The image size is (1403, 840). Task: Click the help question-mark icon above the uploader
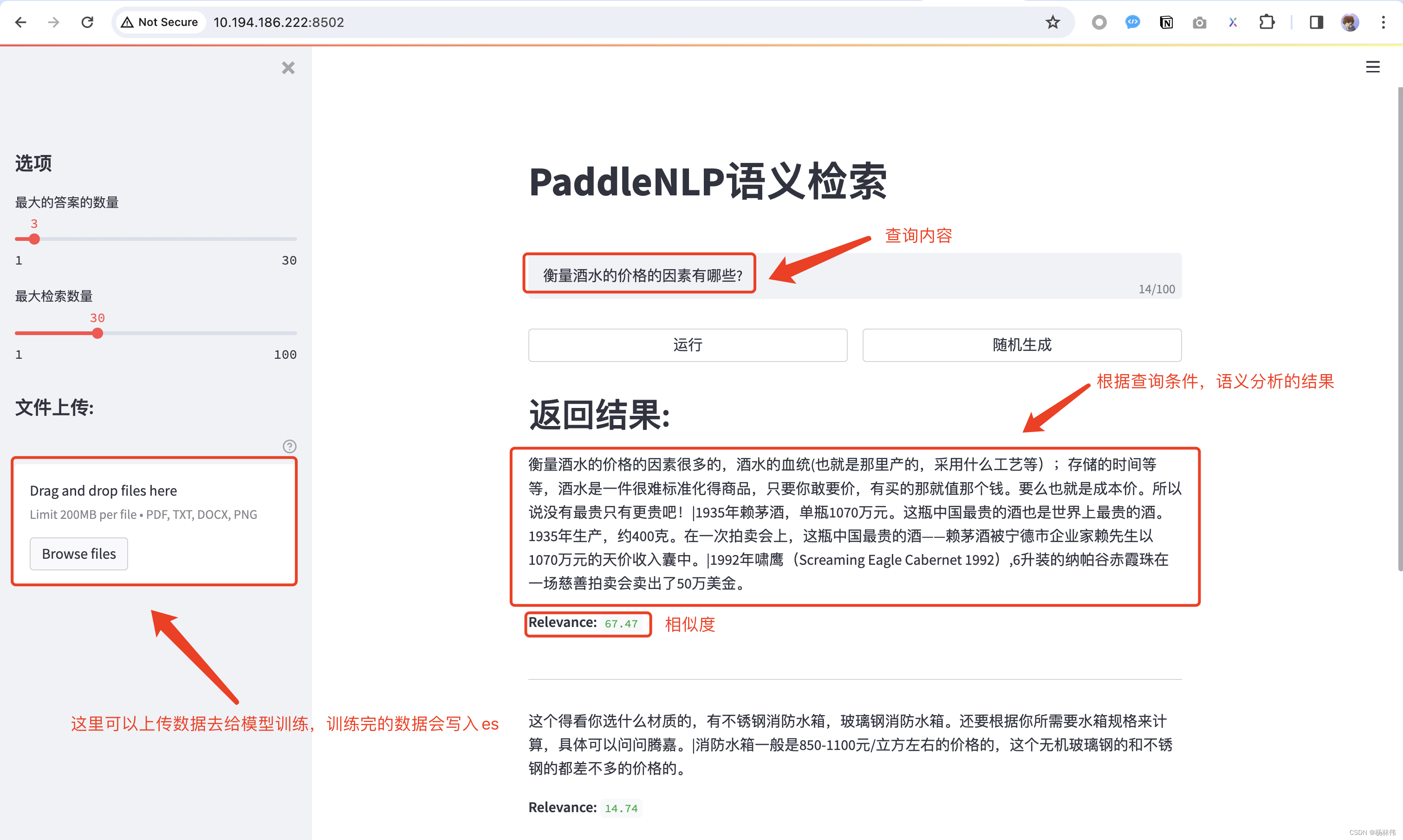coord(290,446)
